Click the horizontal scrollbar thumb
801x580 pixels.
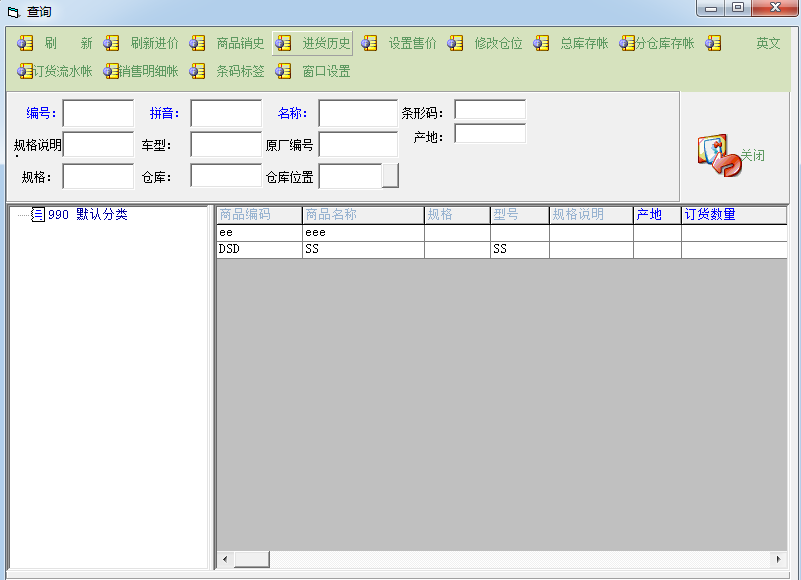(x=252, y=559)
